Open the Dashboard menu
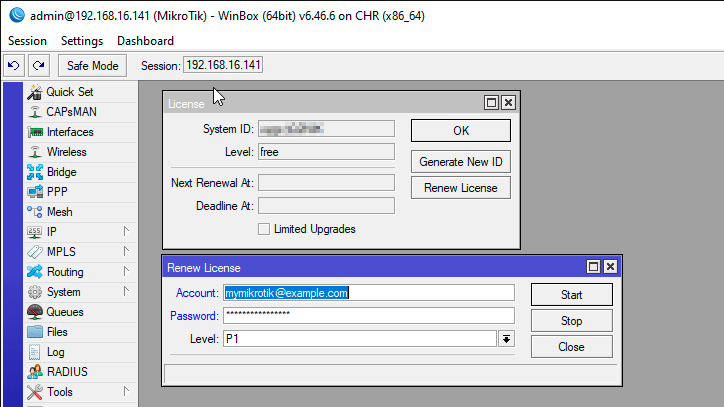 [x=145, y=41]
